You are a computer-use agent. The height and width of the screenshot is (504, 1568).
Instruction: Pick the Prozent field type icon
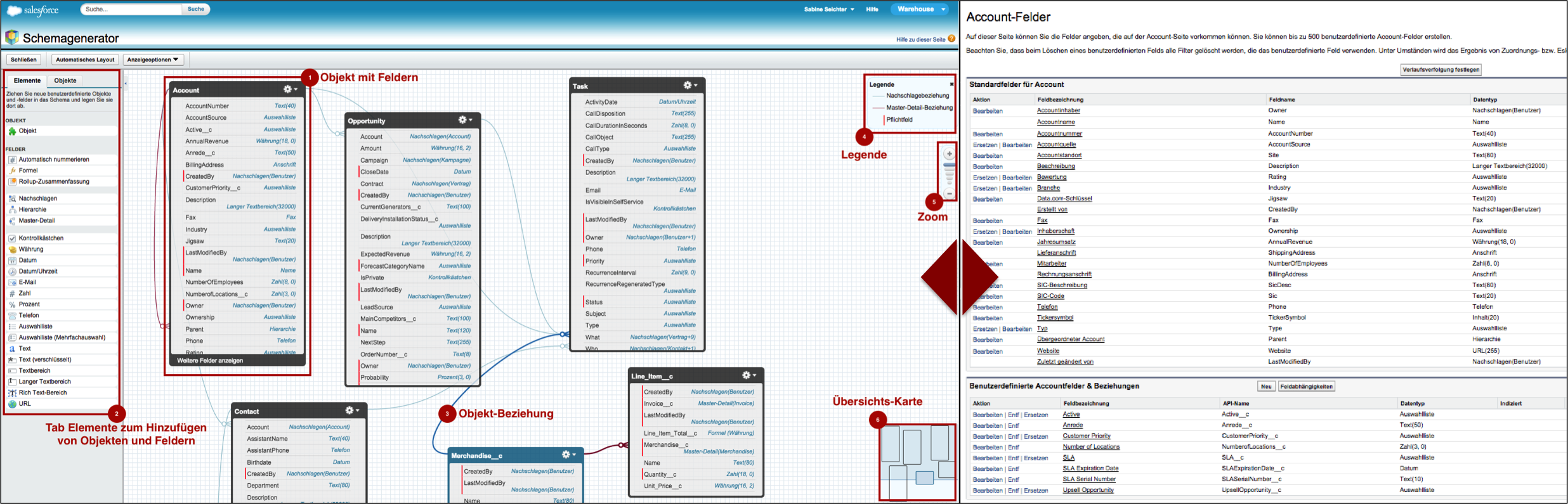click(x=12, y=304)
